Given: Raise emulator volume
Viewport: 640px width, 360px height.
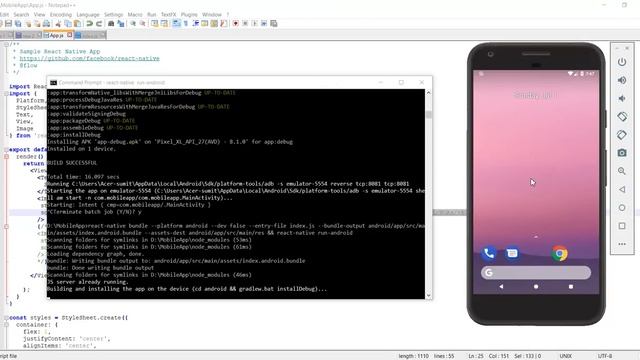Looking at the screenshot, I should tap(622, 80).
